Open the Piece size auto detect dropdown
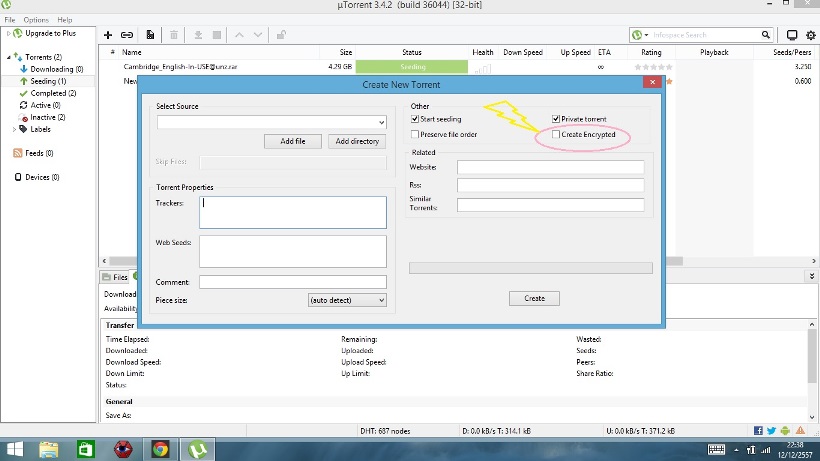820x461 pixels. point(347,300)
